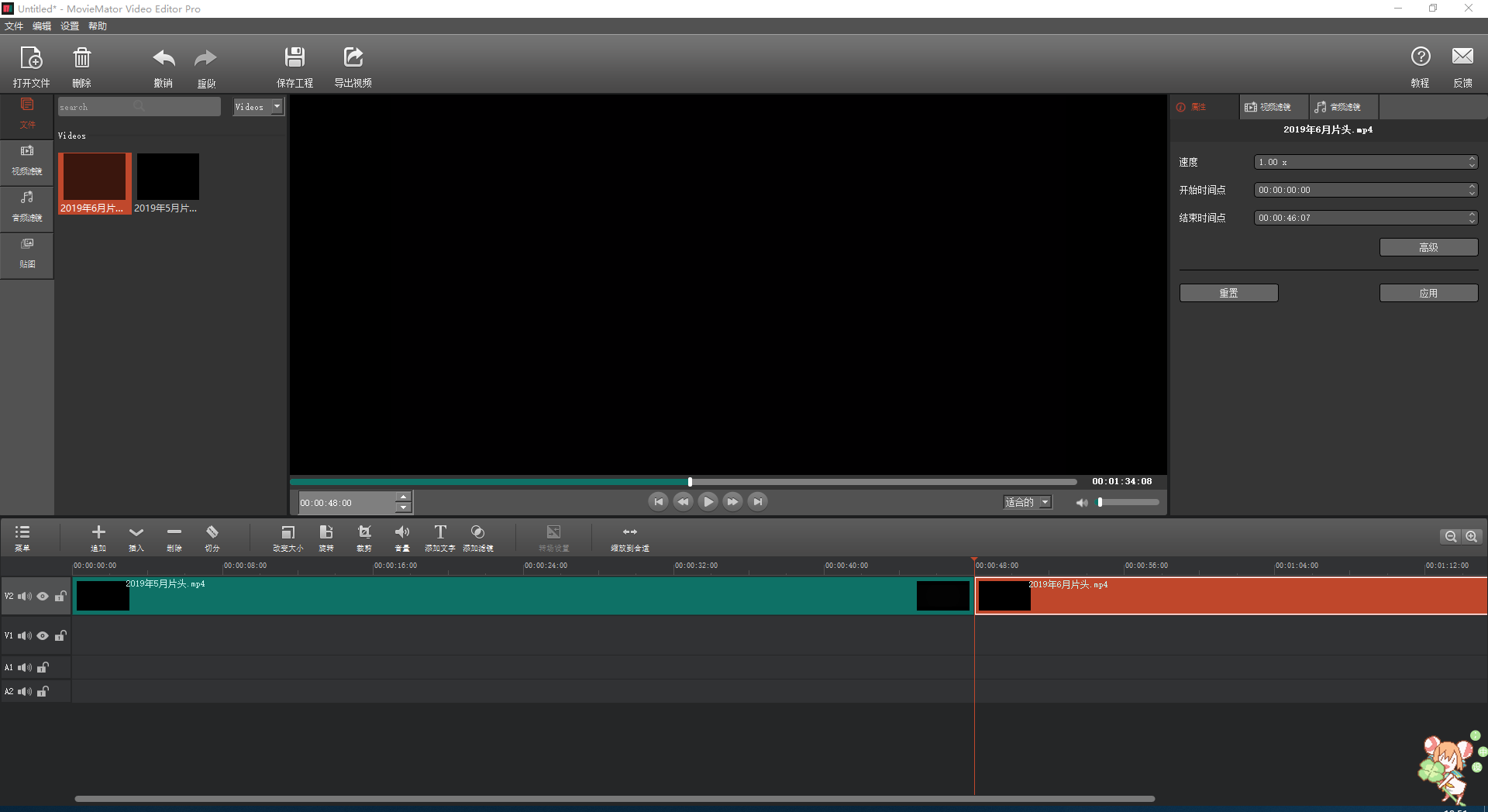Expand the Videos category dropdown

[259, 107]
